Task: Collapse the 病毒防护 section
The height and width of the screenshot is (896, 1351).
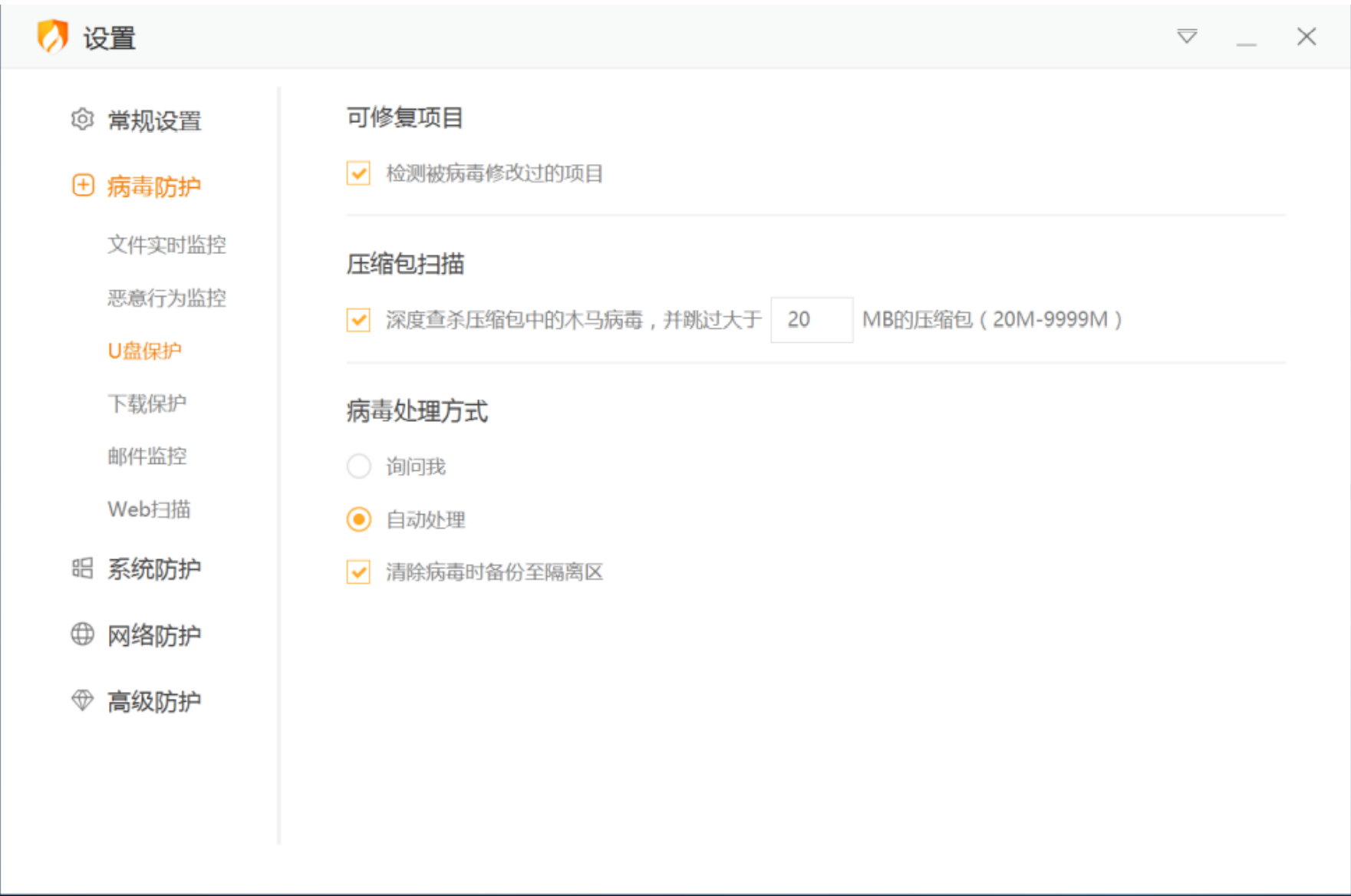Action: coord(153,186)
